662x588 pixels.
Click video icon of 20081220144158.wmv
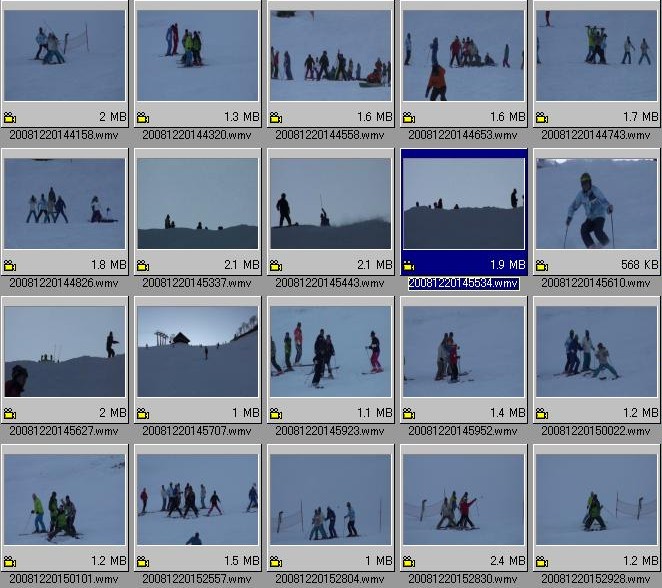pyautogui.click(x=10, y=118)
